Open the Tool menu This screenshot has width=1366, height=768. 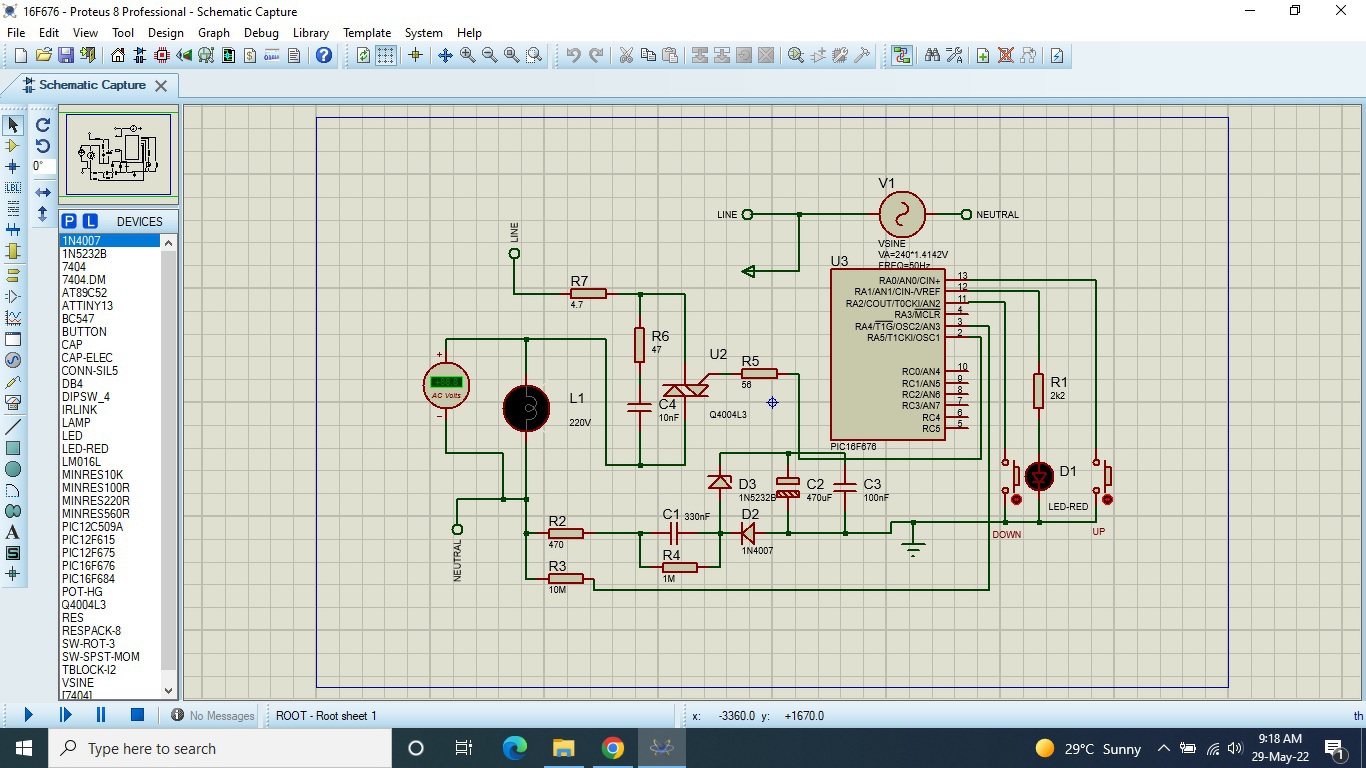(123, 33)
